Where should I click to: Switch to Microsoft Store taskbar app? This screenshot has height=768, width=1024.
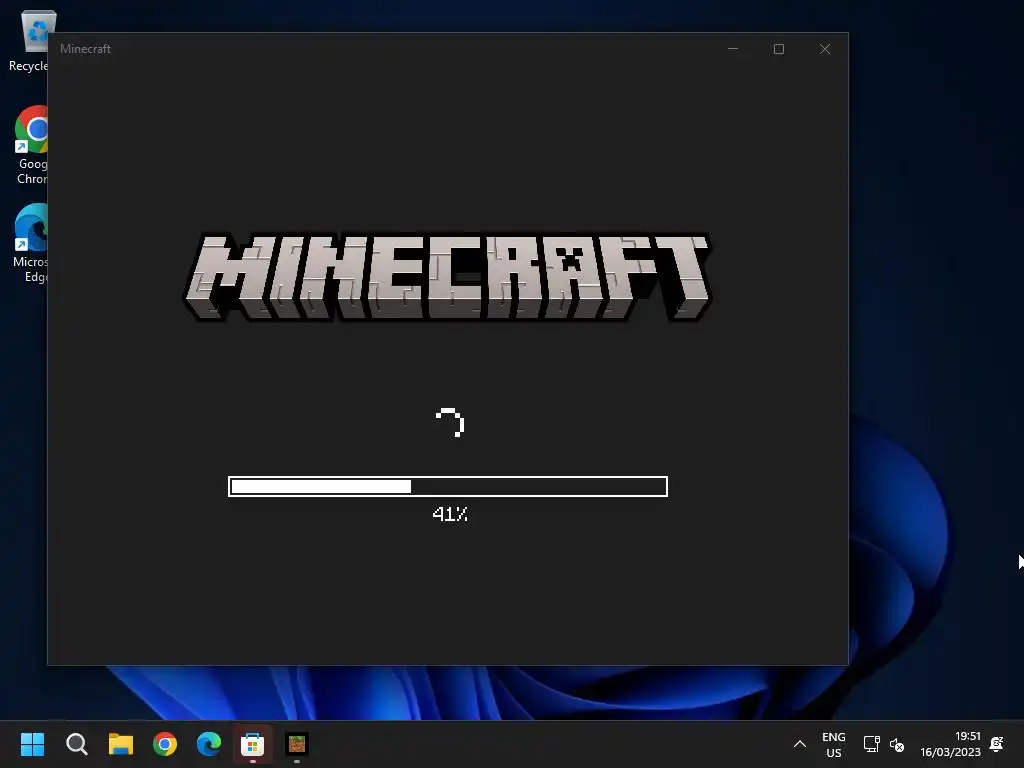(x=253, y=744)
